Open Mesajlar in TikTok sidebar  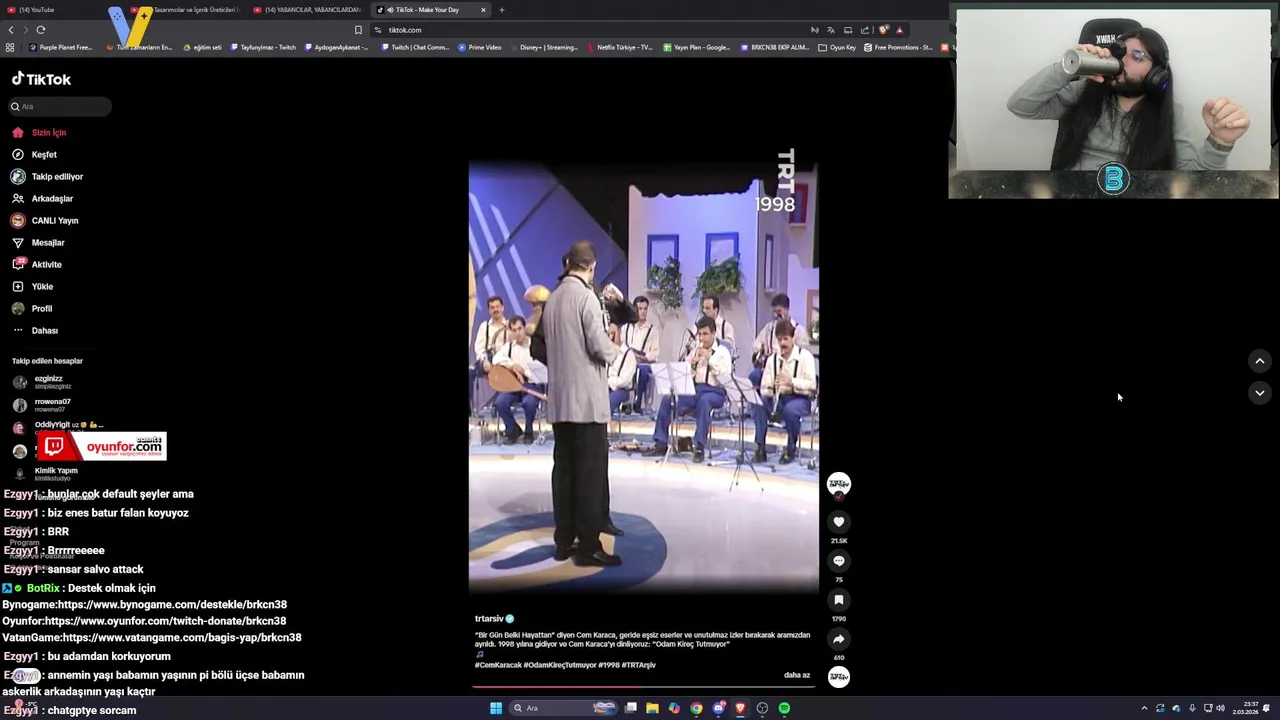coord(38,242)
